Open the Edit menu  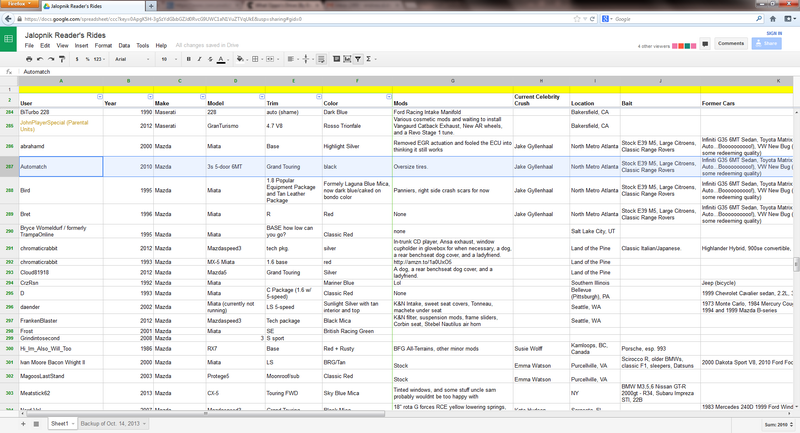click(x=45, y=45)
